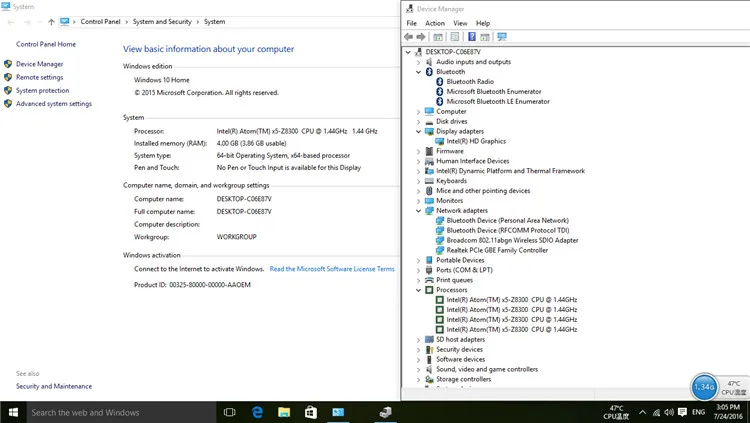Expand the Ports (COM & LPT) node
Image resolution: width=750 pixels, height=423 pixels.
pyautogui.click(x=419, y=270)
